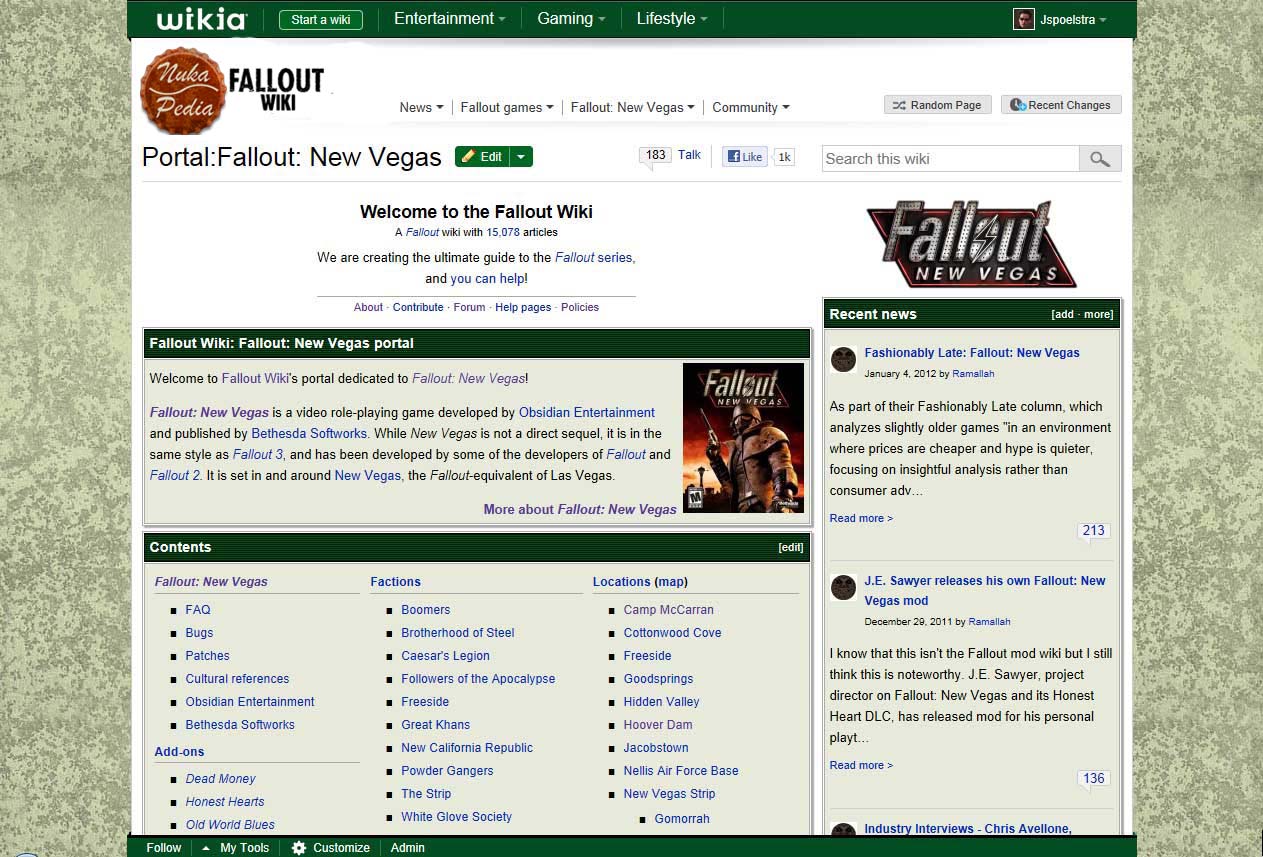Open the Camp McCarran location link
Viewport: 1263px width, 857px height.
coord(668,609)
